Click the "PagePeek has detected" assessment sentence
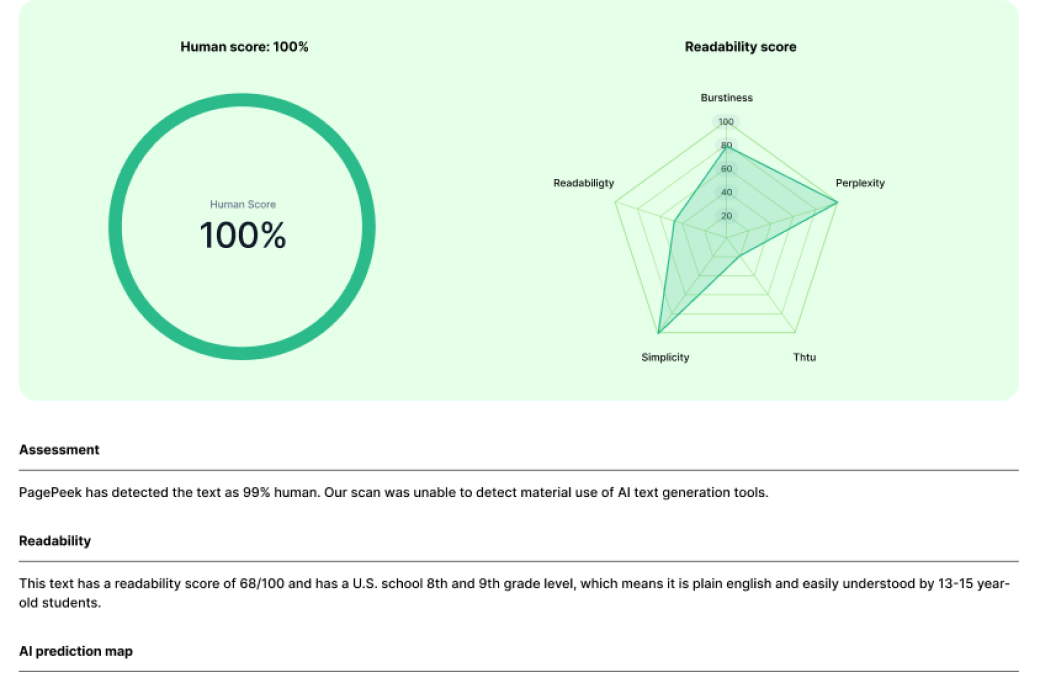Image resolution: width=1040 pixels, height=676 pixels. (393, 493)
